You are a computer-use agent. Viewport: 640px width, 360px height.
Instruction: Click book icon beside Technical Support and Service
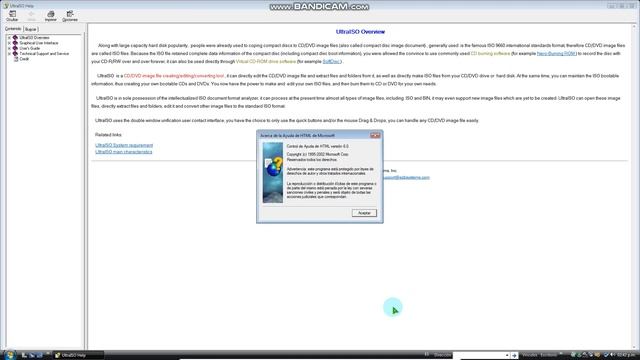coord(15,53)
